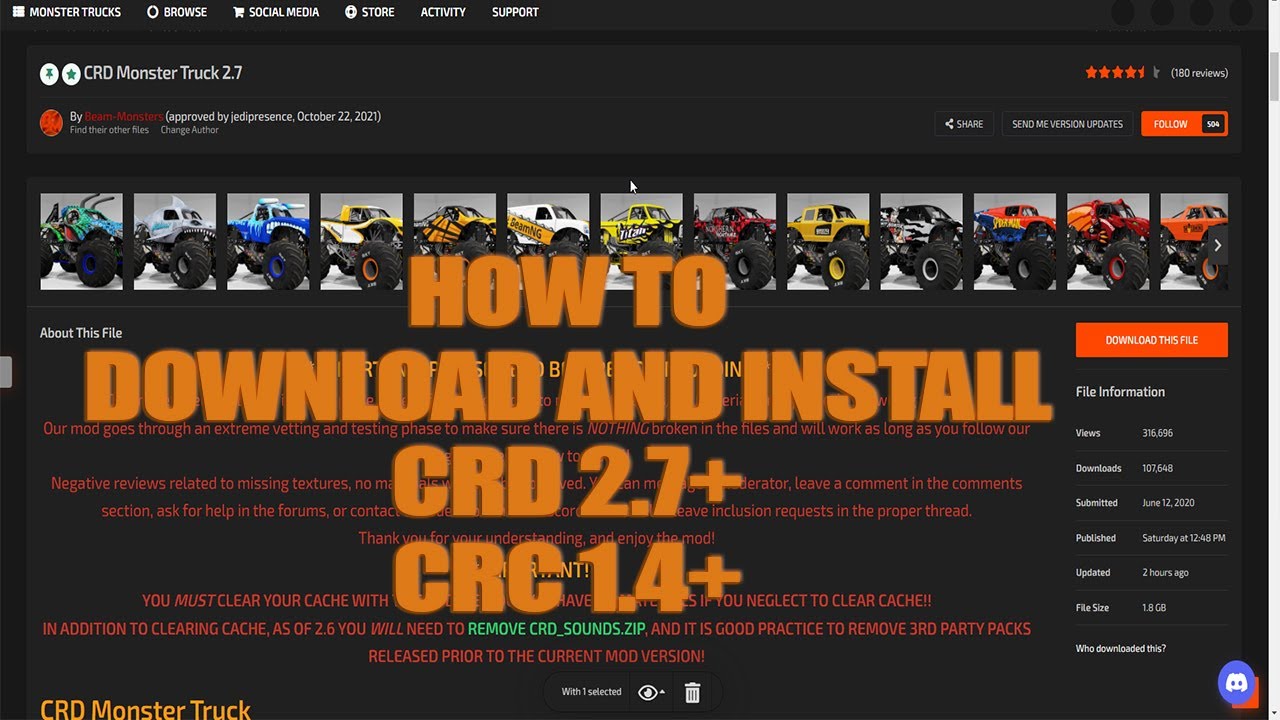Screen dimensions: 1280x720
Task: Click the Published Saturday at 12:48 PM
Action: [1184, 538]
